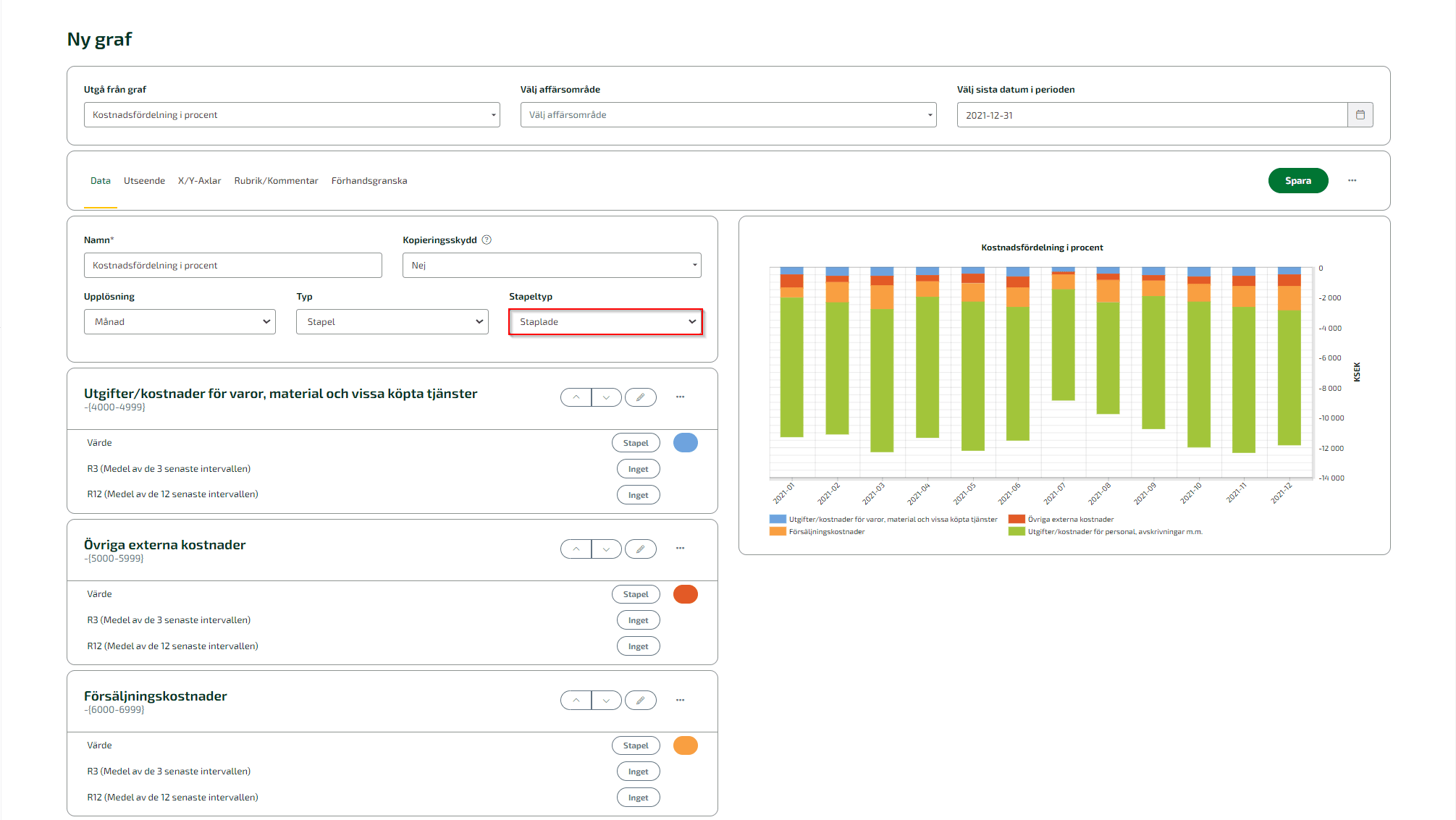This screenshot has width=1456, height=820.
Task: Click legend entry Övriga externa kostnader in chart
Action: click(1061, 520)
